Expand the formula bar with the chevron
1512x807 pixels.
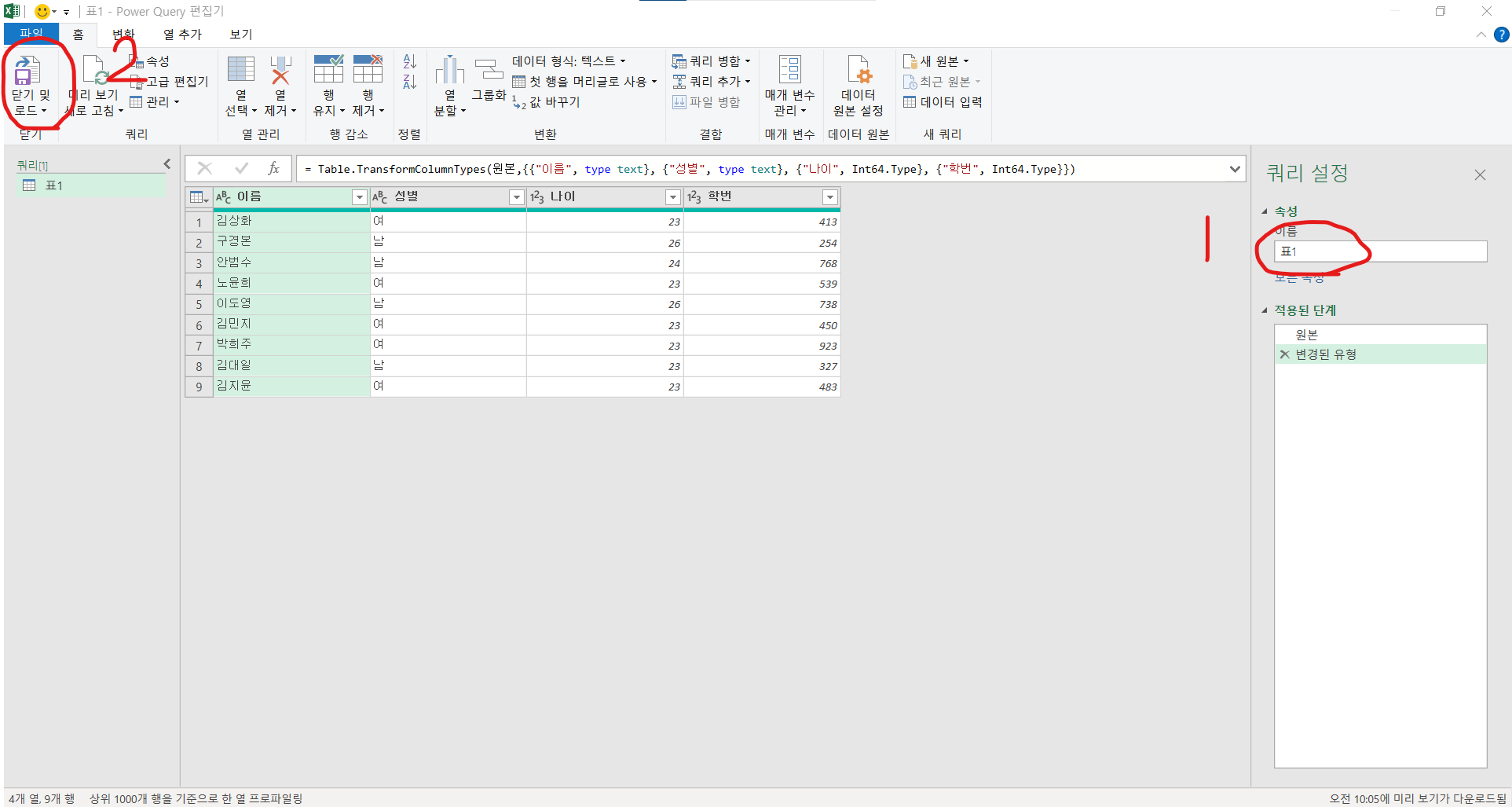[1235, 169]
